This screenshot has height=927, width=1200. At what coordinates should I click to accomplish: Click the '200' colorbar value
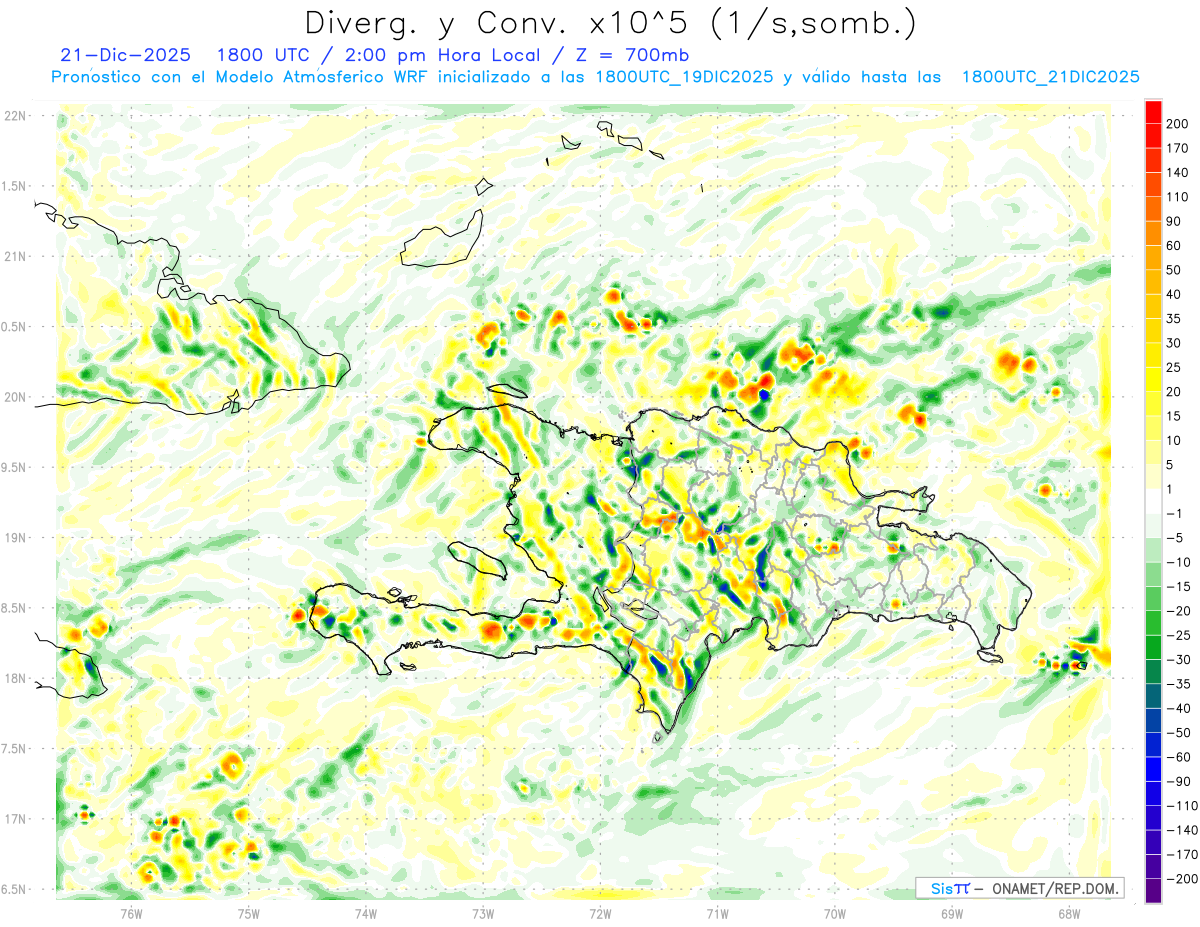tap(1178, 124)
